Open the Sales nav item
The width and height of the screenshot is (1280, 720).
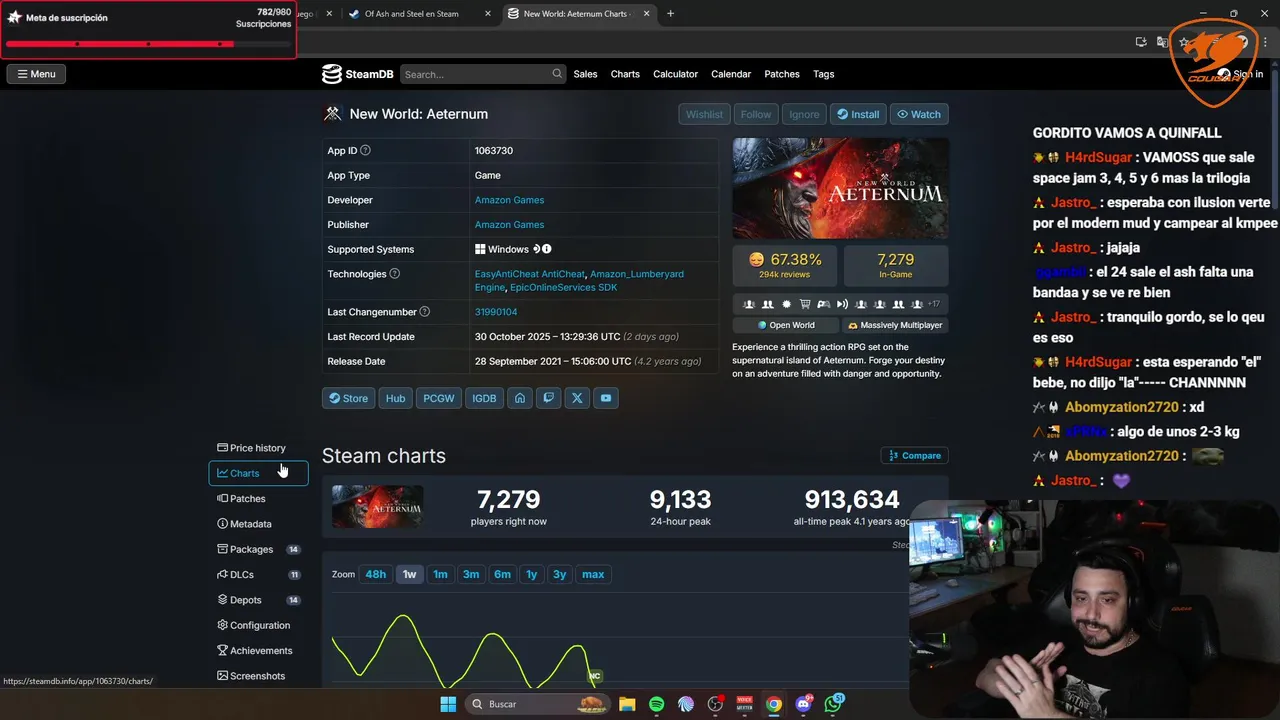[x=585, y=74]
